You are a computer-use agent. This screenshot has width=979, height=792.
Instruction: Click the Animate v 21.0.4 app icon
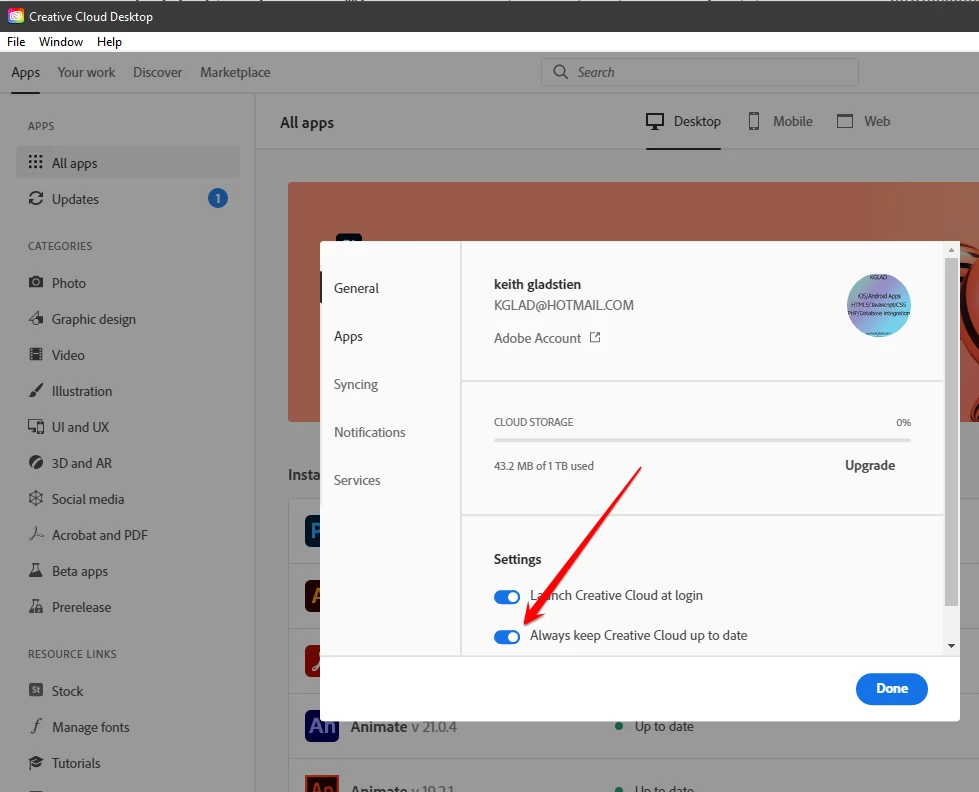tap(322, 726)
